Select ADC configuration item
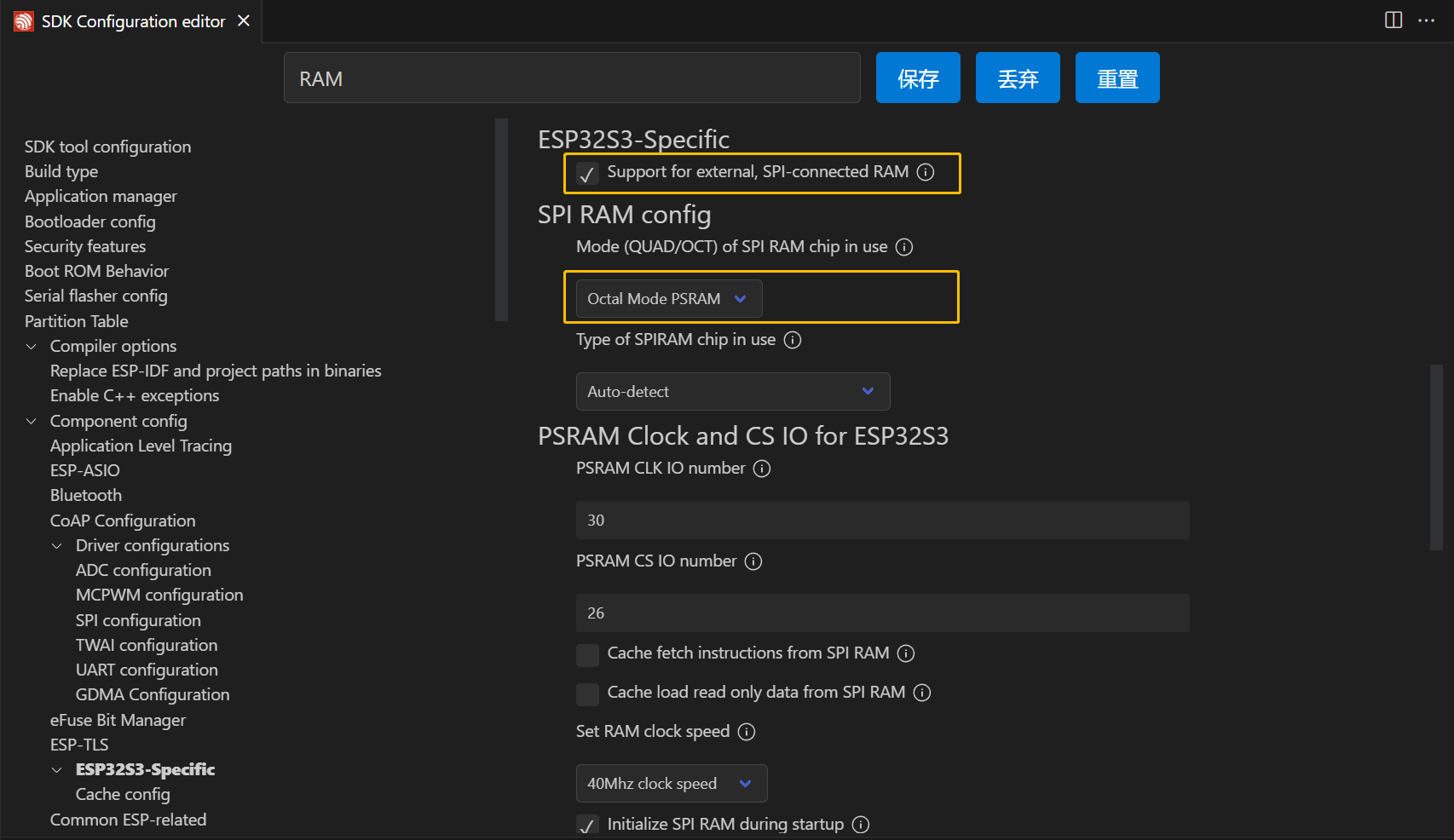Screen dimensions: 1454x840 point(143,571)
